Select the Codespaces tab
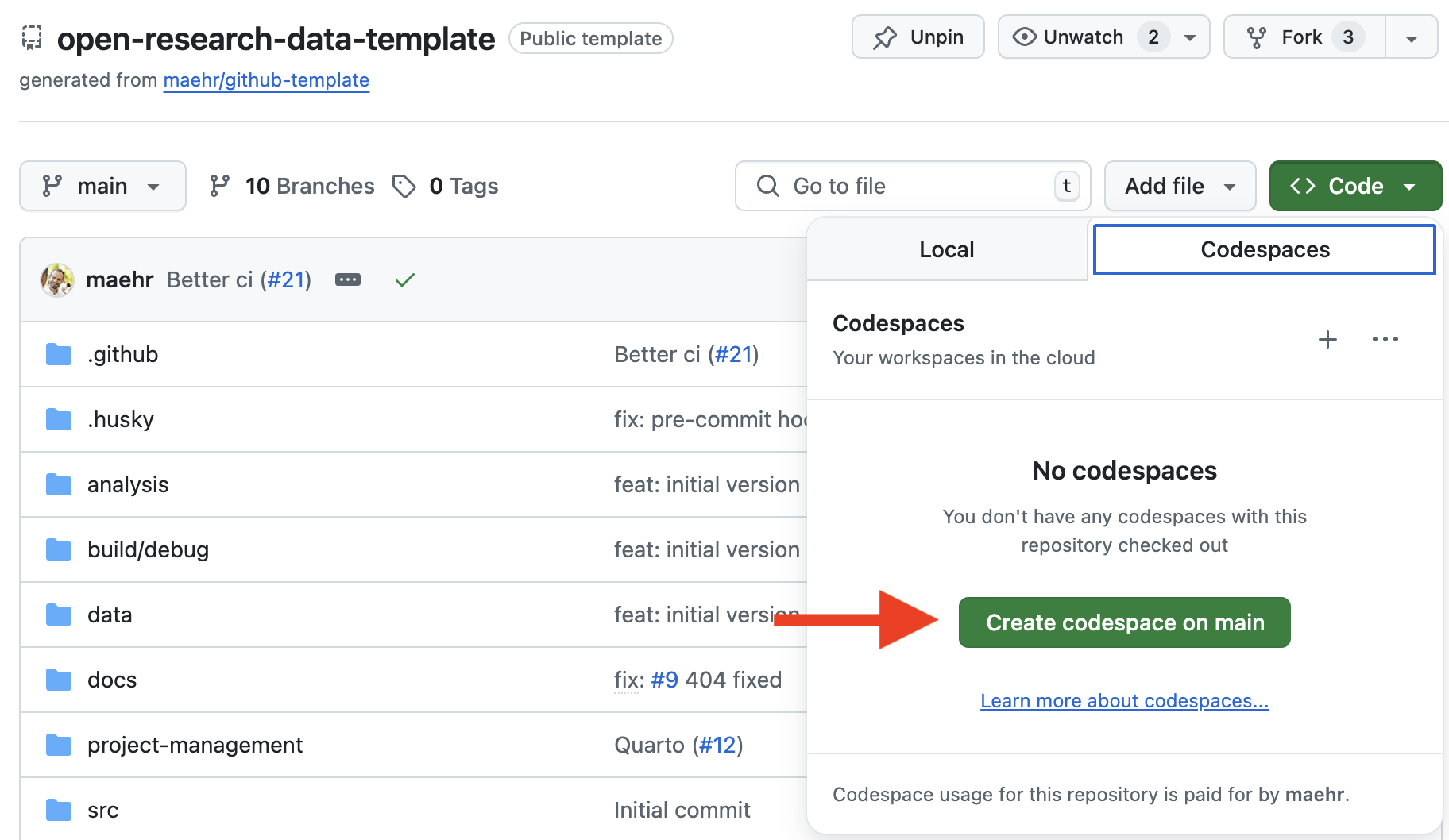The image size is (1449, 840). (x=1265, y=249)
